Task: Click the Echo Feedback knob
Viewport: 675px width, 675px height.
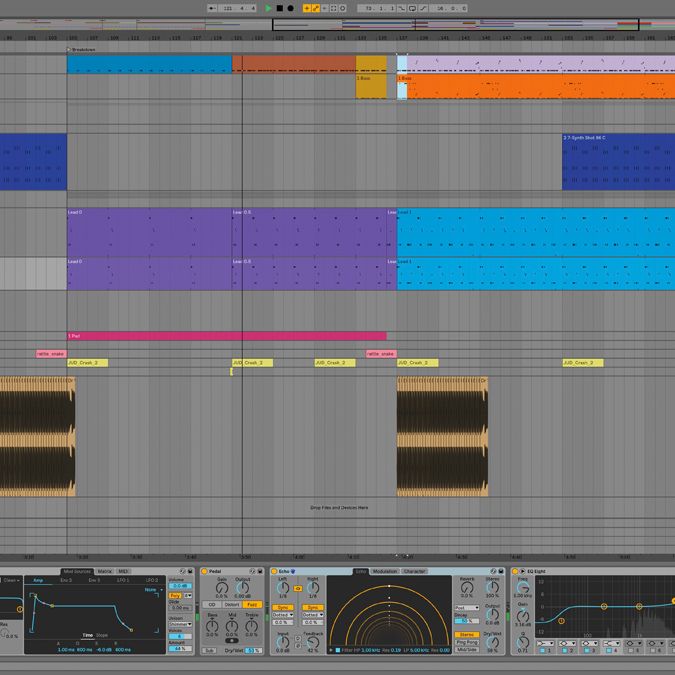Action: [x=313, y=643]
